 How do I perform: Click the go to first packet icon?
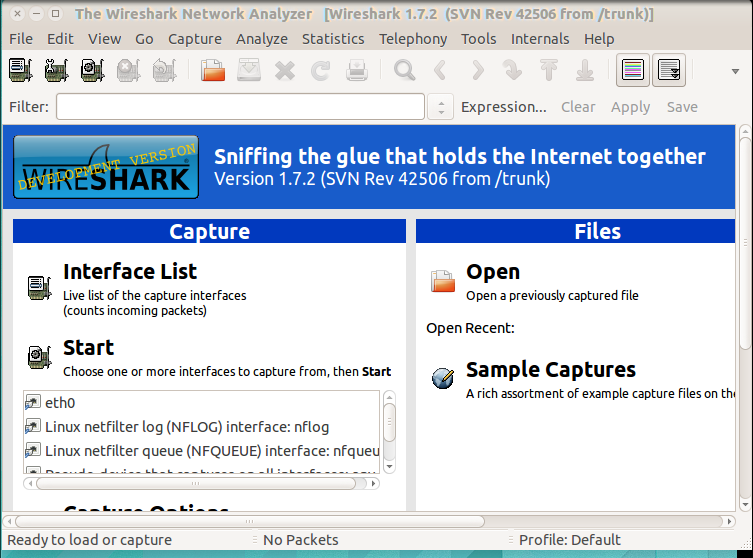(x=549, y=70)
